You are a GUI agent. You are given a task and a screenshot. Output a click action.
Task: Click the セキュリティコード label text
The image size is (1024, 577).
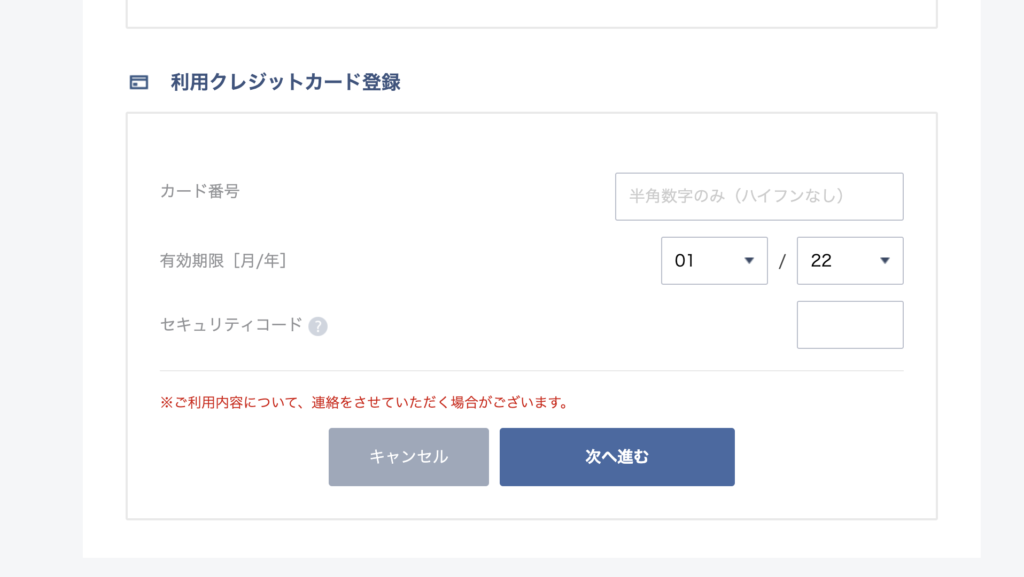coord(231,324)
